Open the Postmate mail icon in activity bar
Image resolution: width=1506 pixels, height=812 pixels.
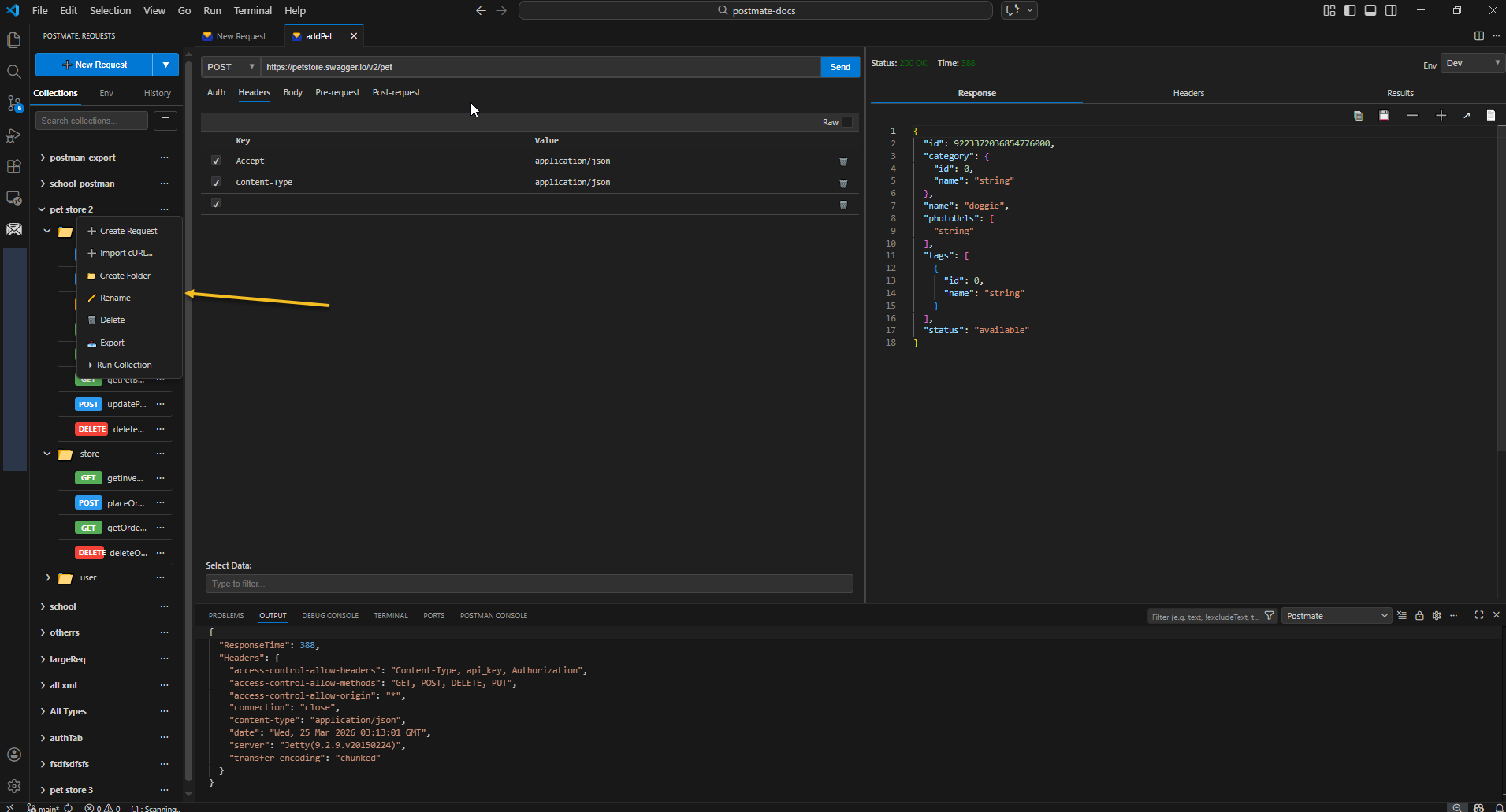[14, 230]
